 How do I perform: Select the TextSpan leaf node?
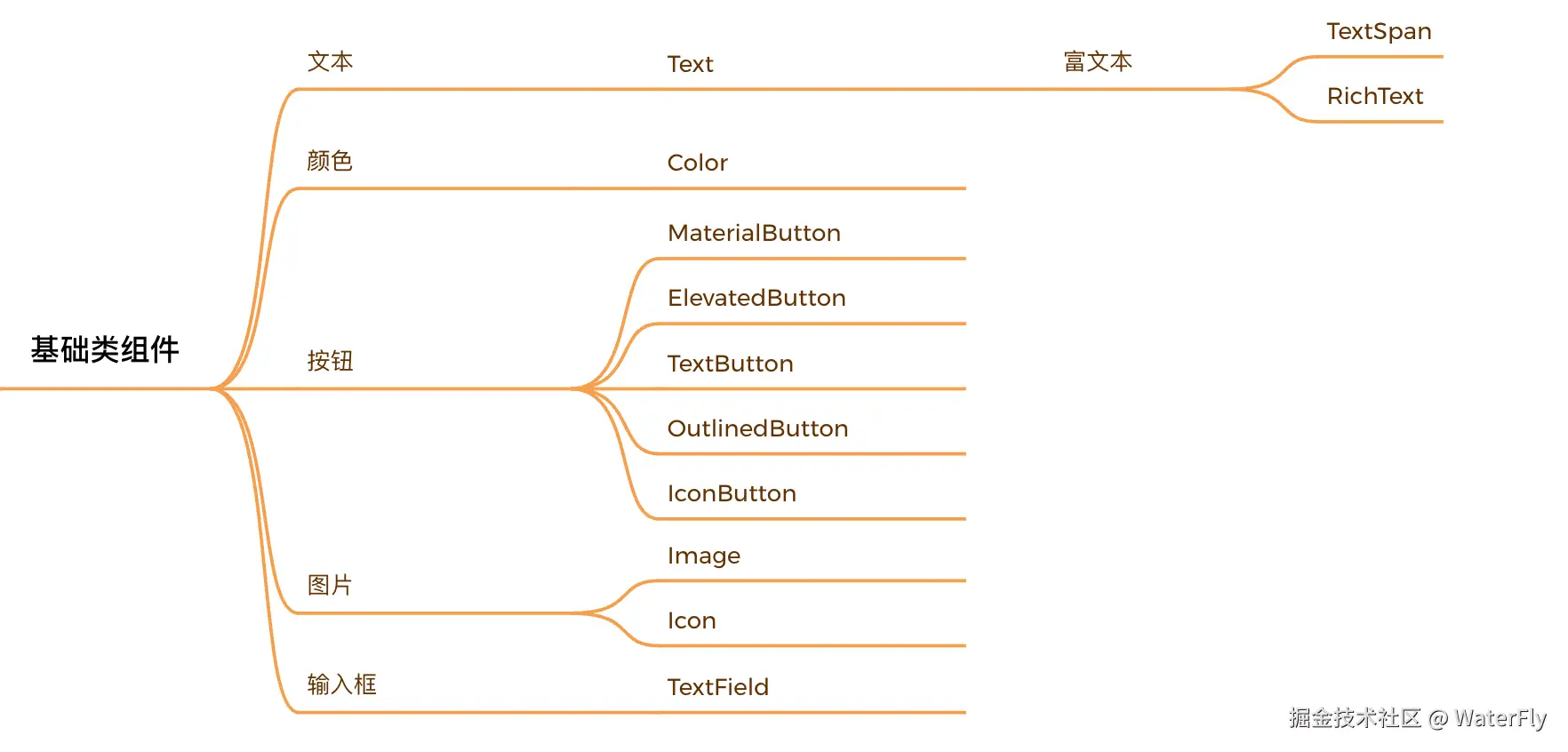click(x=1378, y=32)
